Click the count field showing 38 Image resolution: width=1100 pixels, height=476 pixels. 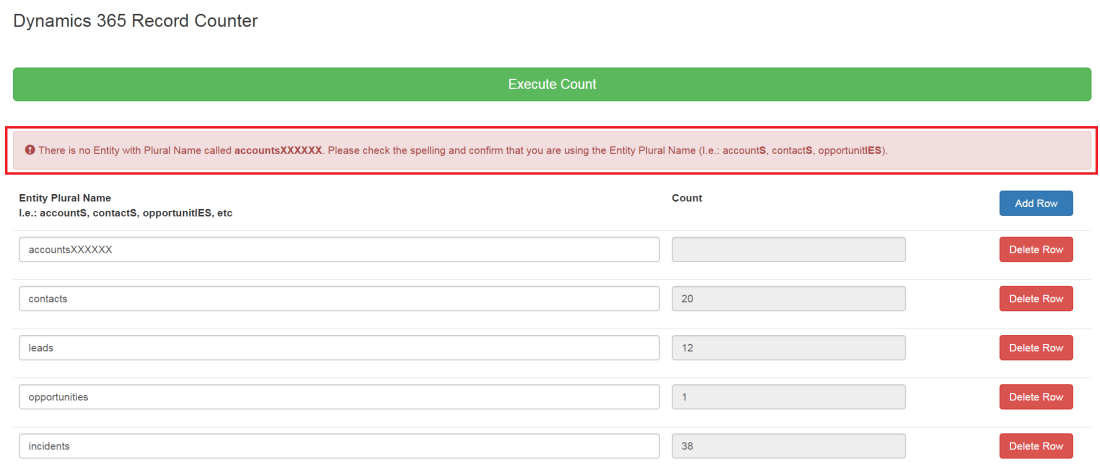coord(788,445)
